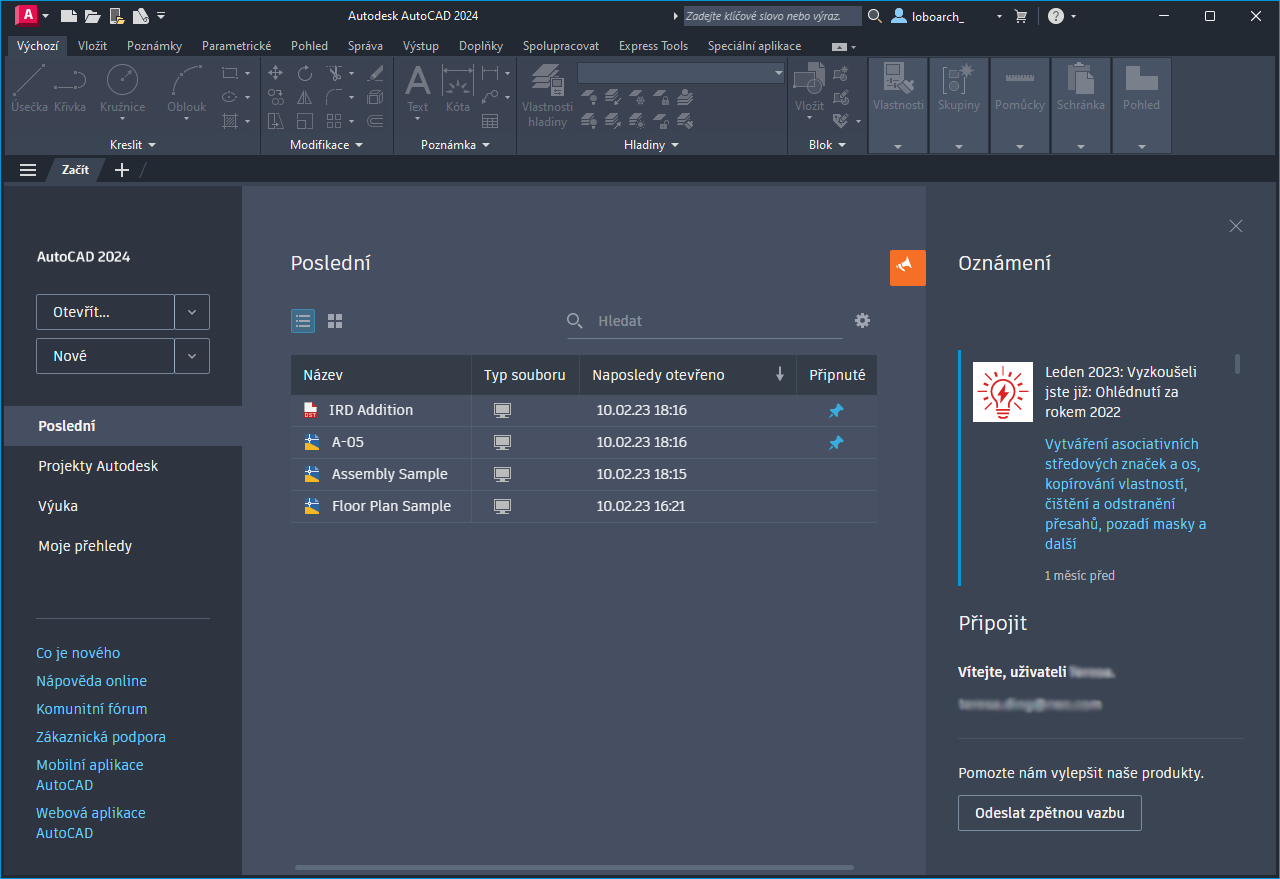Image resolution: width=1280 pixels, height=879 pixels.
Task: Click the Odeslat zpětnou vazbu button
Action: (1050, 813)
